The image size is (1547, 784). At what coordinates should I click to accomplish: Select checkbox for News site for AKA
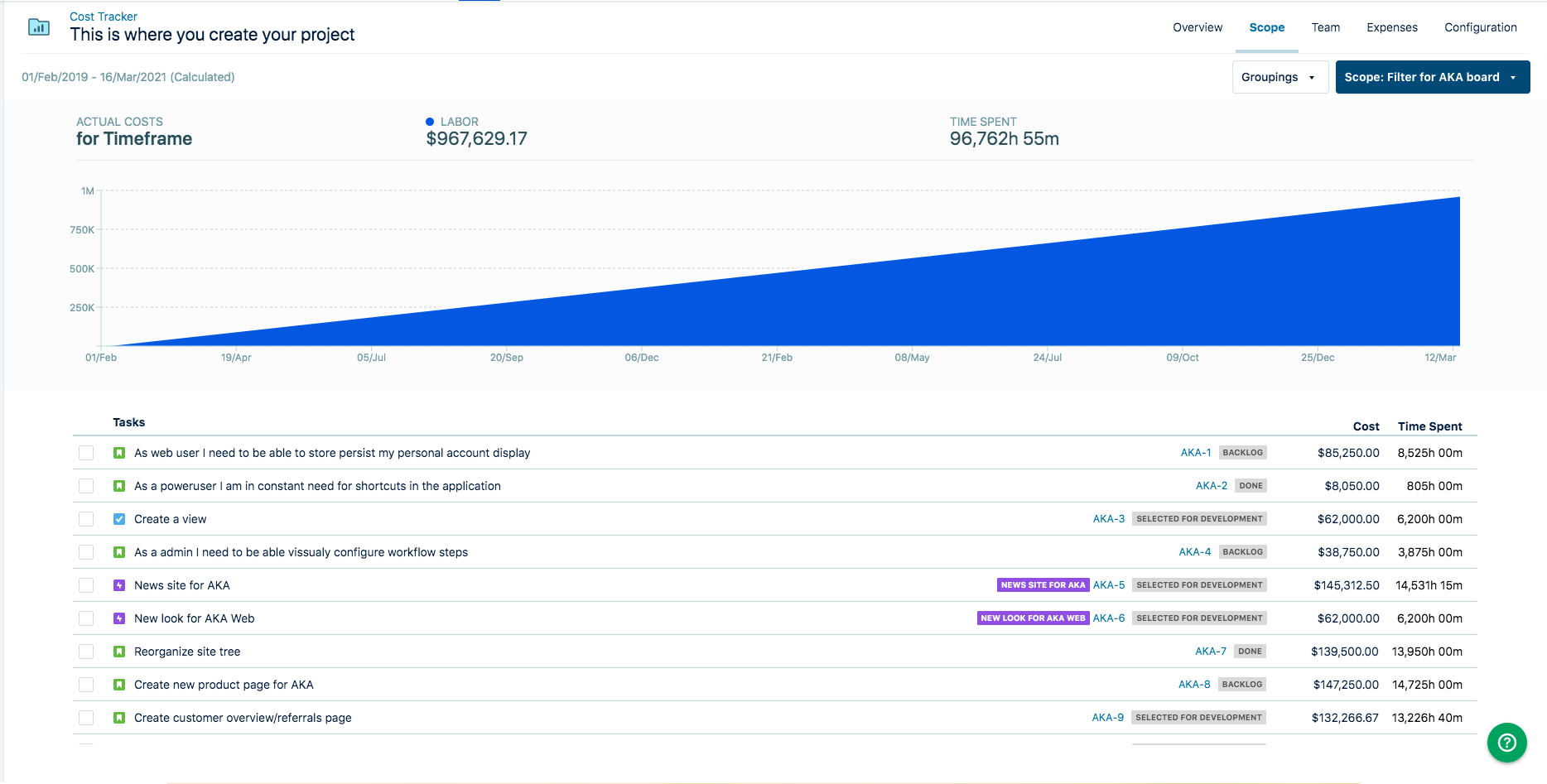pyautogui.click(x=86, y=585)
